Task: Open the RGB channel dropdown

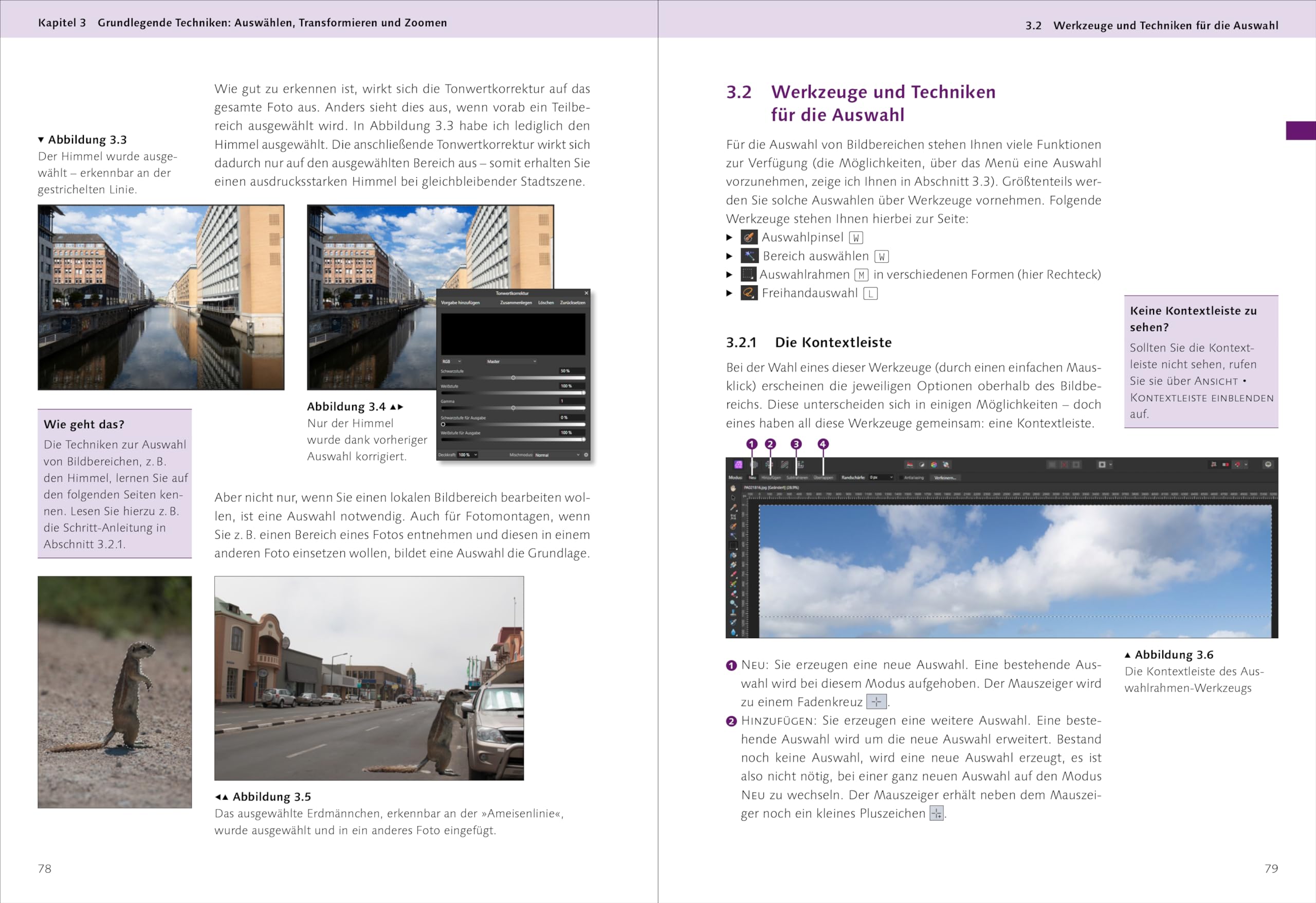Action: click(452, 362)
